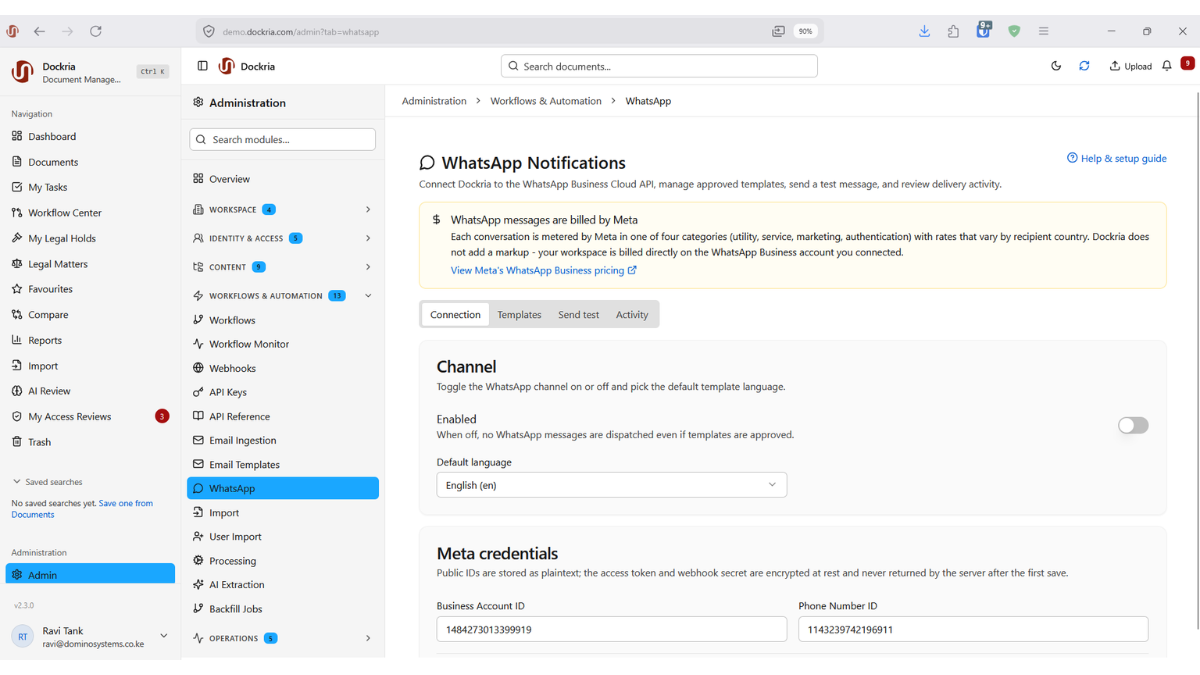This screenshot has height=675, width=1200.
Task: Open View Meta's WhatsApp Business pricing link
Action: [544, 270]
